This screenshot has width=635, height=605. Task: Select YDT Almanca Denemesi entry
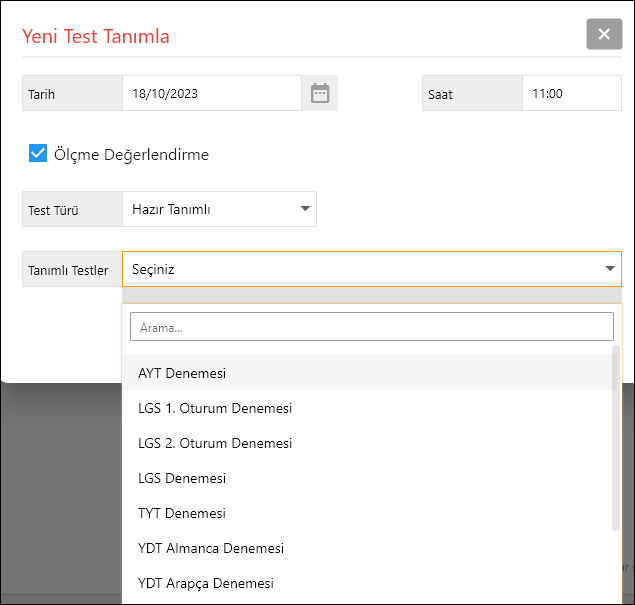coord(211,548)
